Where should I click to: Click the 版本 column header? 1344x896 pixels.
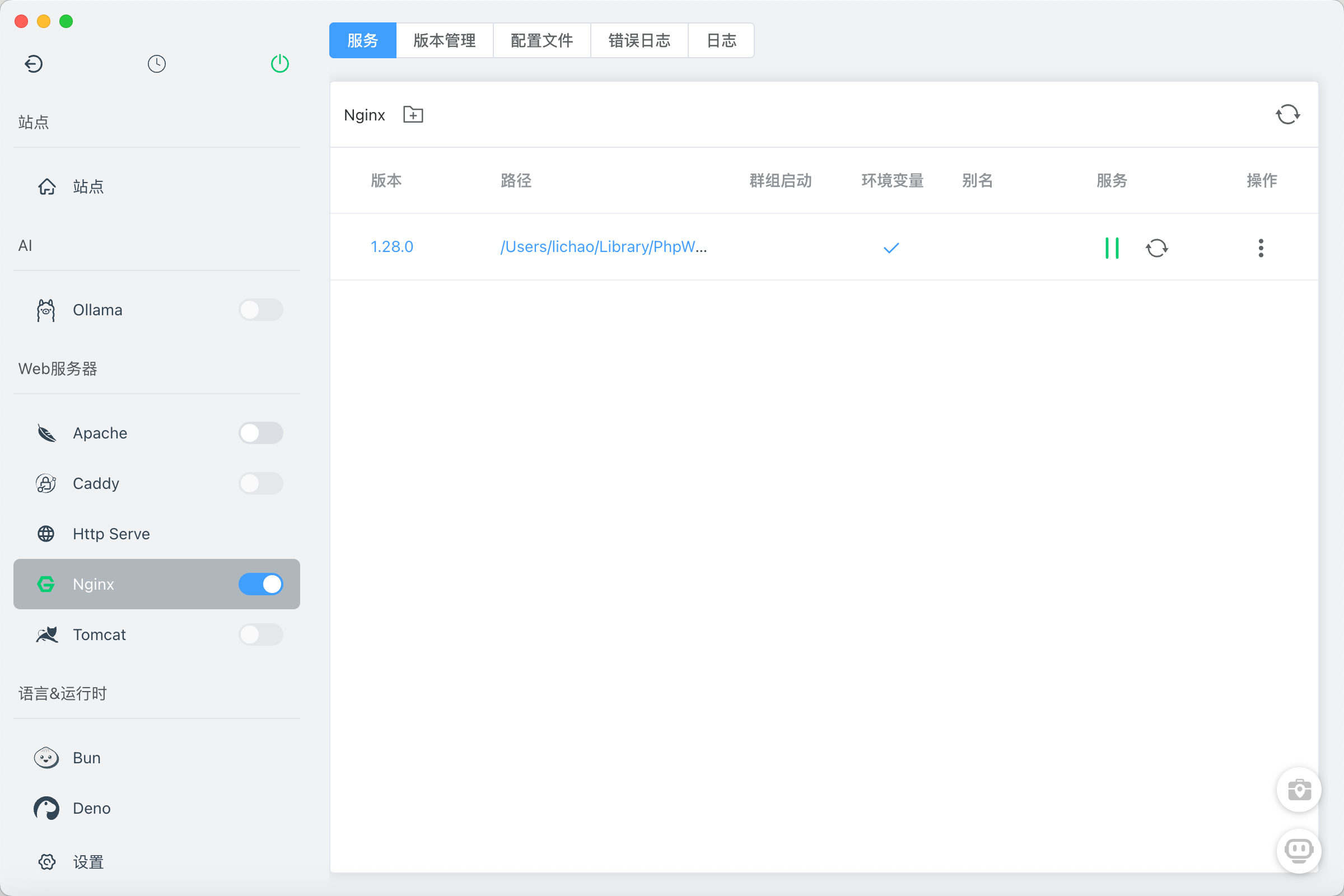pos(386,180)
